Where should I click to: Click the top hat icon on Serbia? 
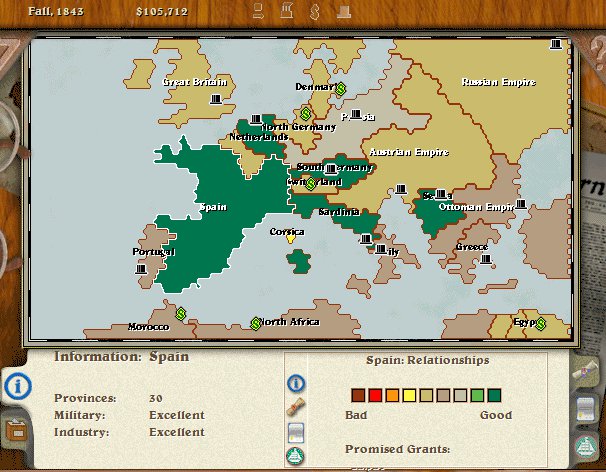click(441, 194)
